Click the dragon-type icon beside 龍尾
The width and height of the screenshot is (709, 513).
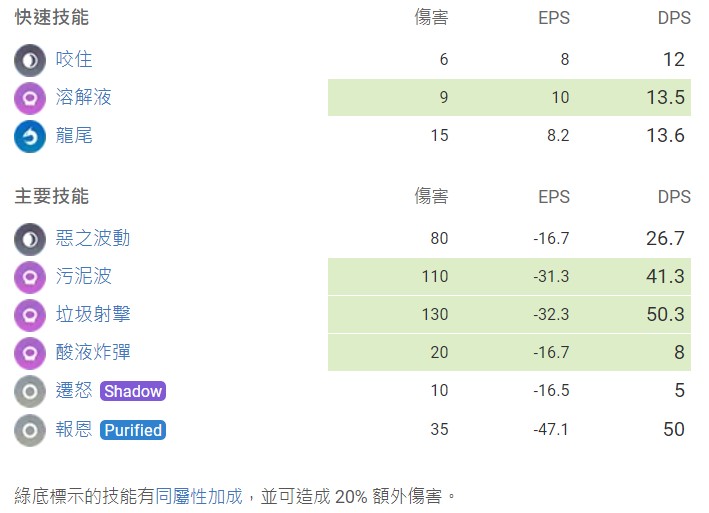[x=30, y=136]
